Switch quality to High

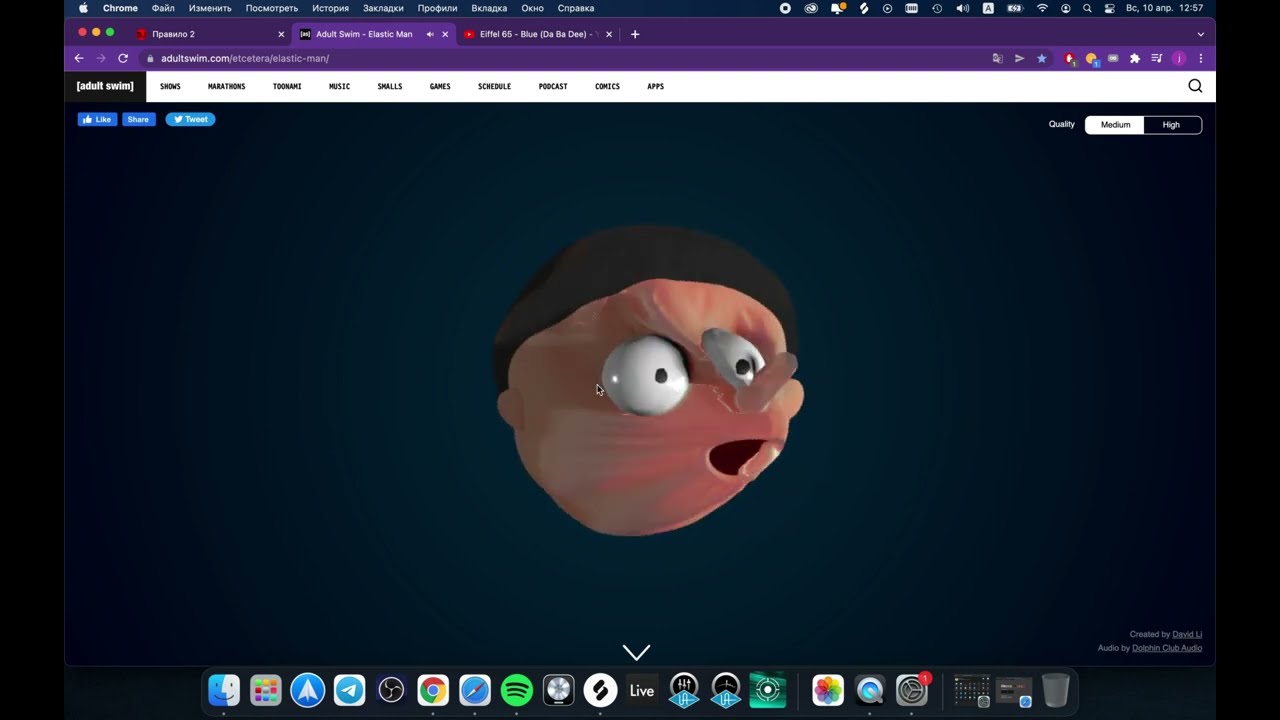pyautogui.click(x=1171, y=125)
